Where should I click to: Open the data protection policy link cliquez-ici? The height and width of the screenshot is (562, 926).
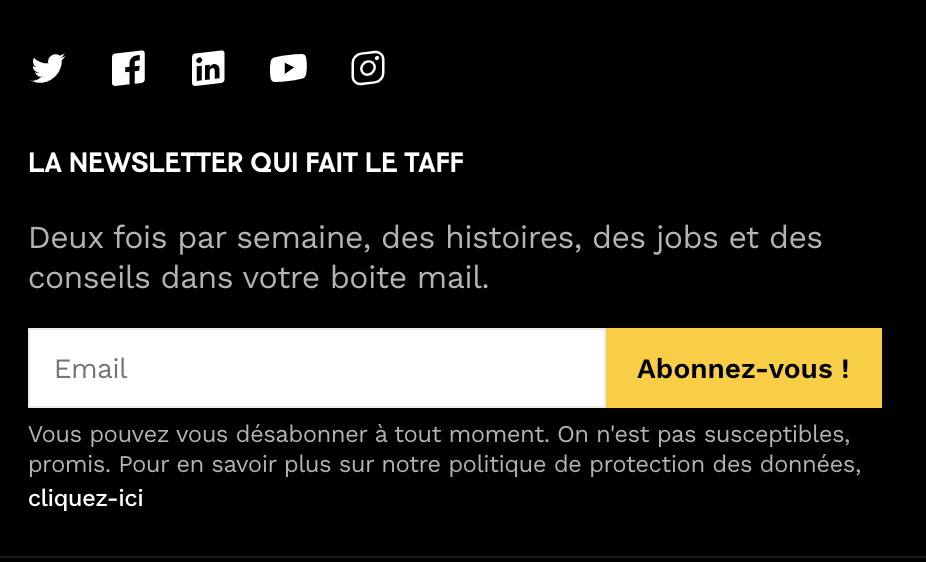tap(86, 498)
